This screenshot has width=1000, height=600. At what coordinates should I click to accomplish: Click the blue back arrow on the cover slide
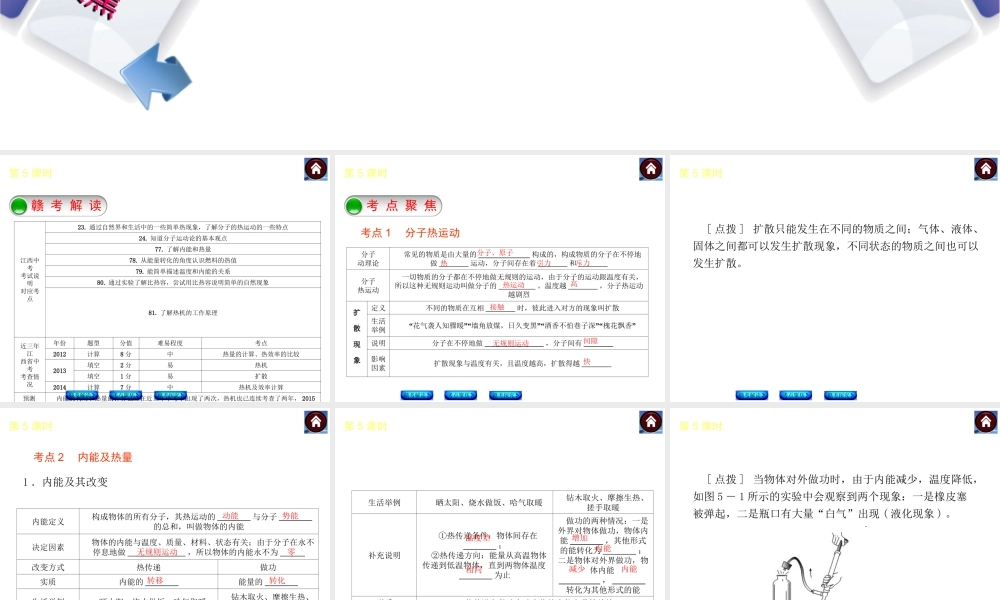[x=155, y=78]
